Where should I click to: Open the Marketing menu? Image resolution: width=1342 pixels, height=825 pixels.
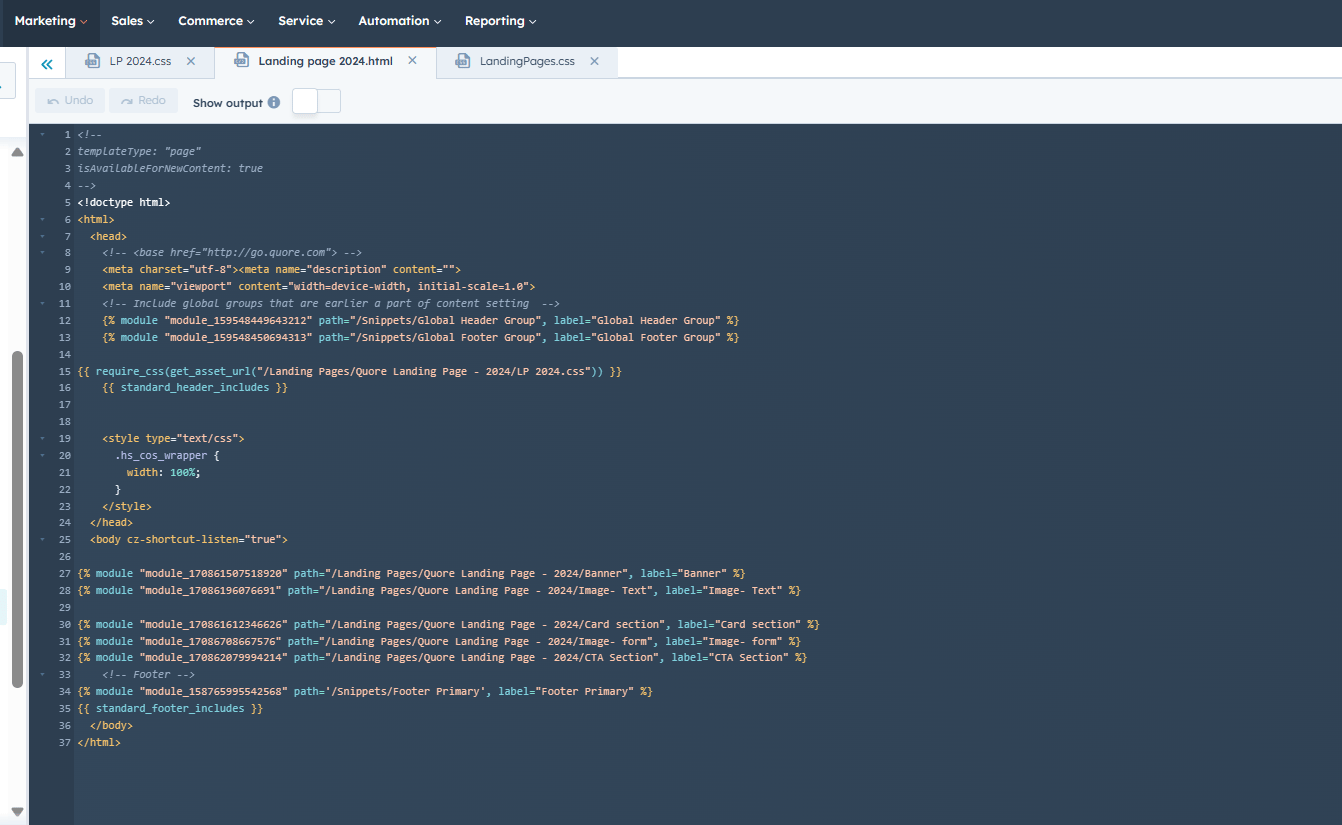tap(51, 21)
